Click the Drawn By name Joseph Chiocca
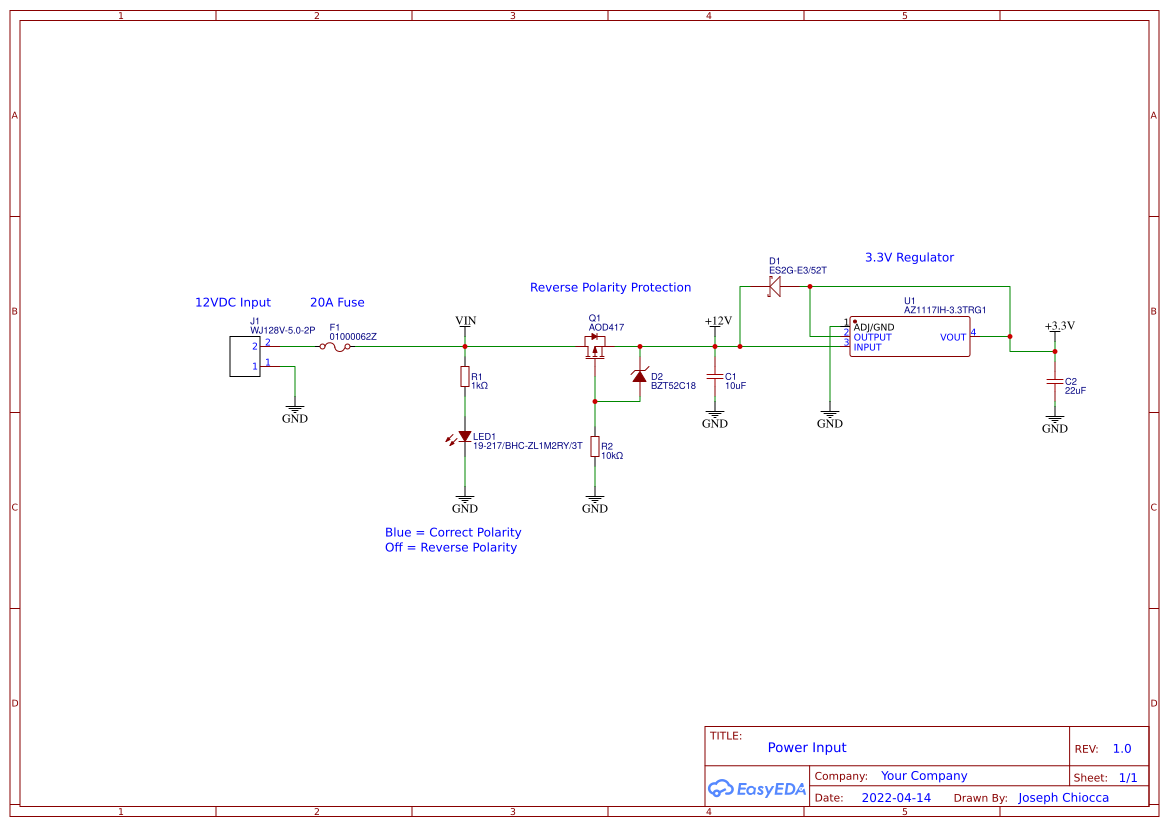The image size is (1169, 828). pos(1063,797)
